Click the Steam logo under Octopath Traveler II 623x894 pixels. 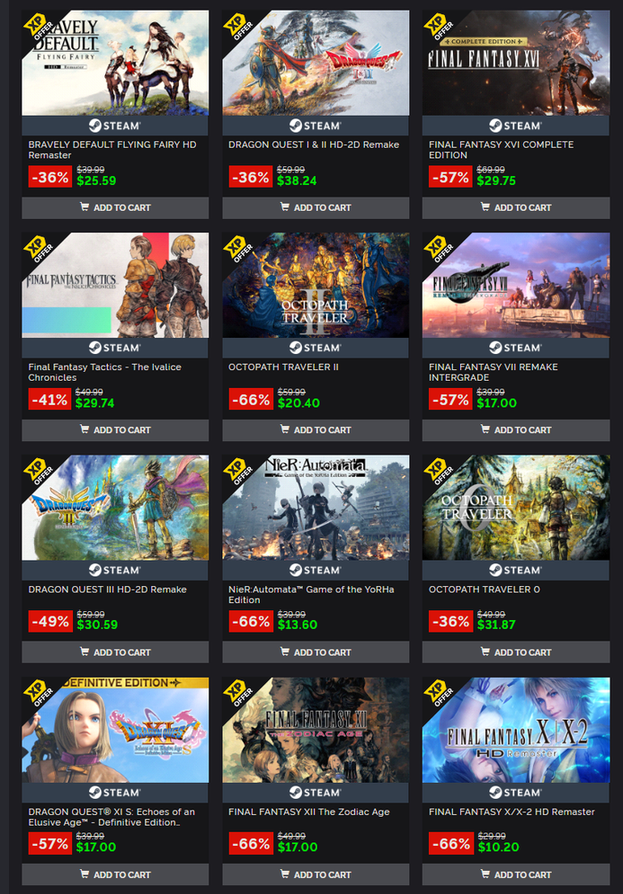pos(315,348)
